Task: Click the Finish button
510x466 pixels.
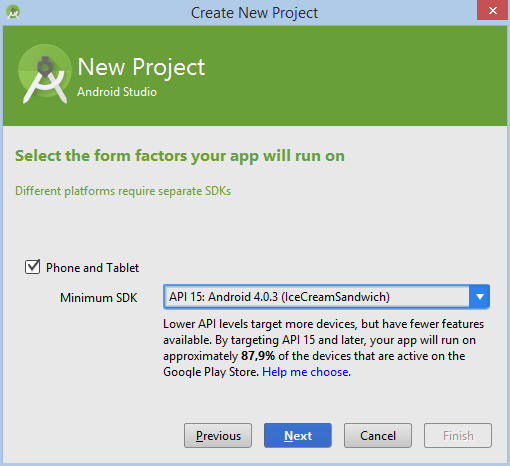Action: (458, 435)
